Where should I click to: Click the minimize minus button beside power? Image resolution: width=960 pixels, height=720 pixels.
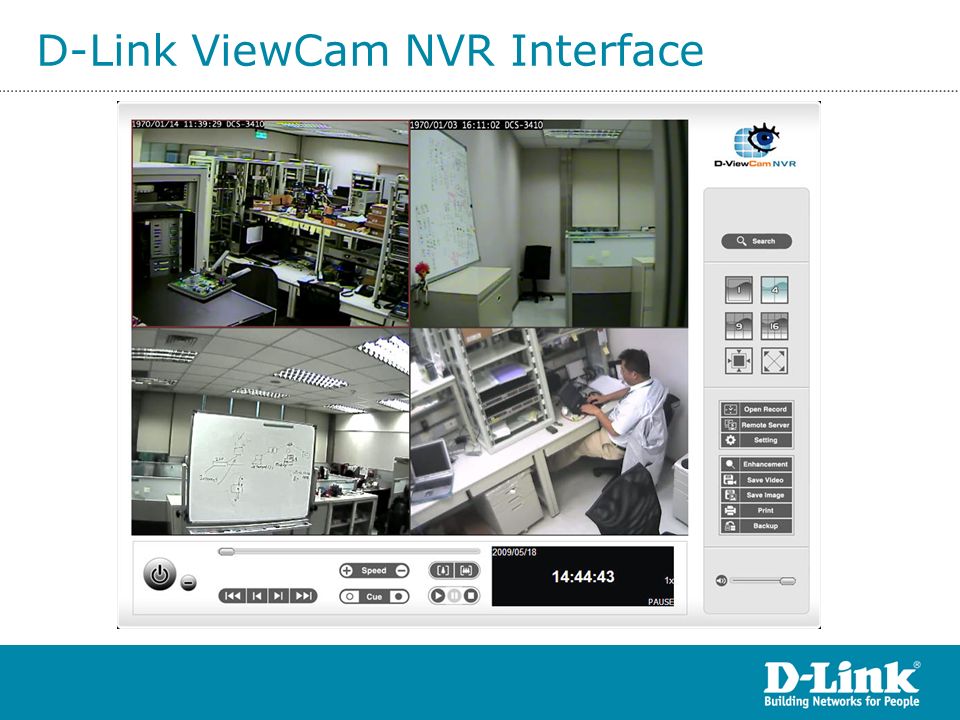pos(189,583)
